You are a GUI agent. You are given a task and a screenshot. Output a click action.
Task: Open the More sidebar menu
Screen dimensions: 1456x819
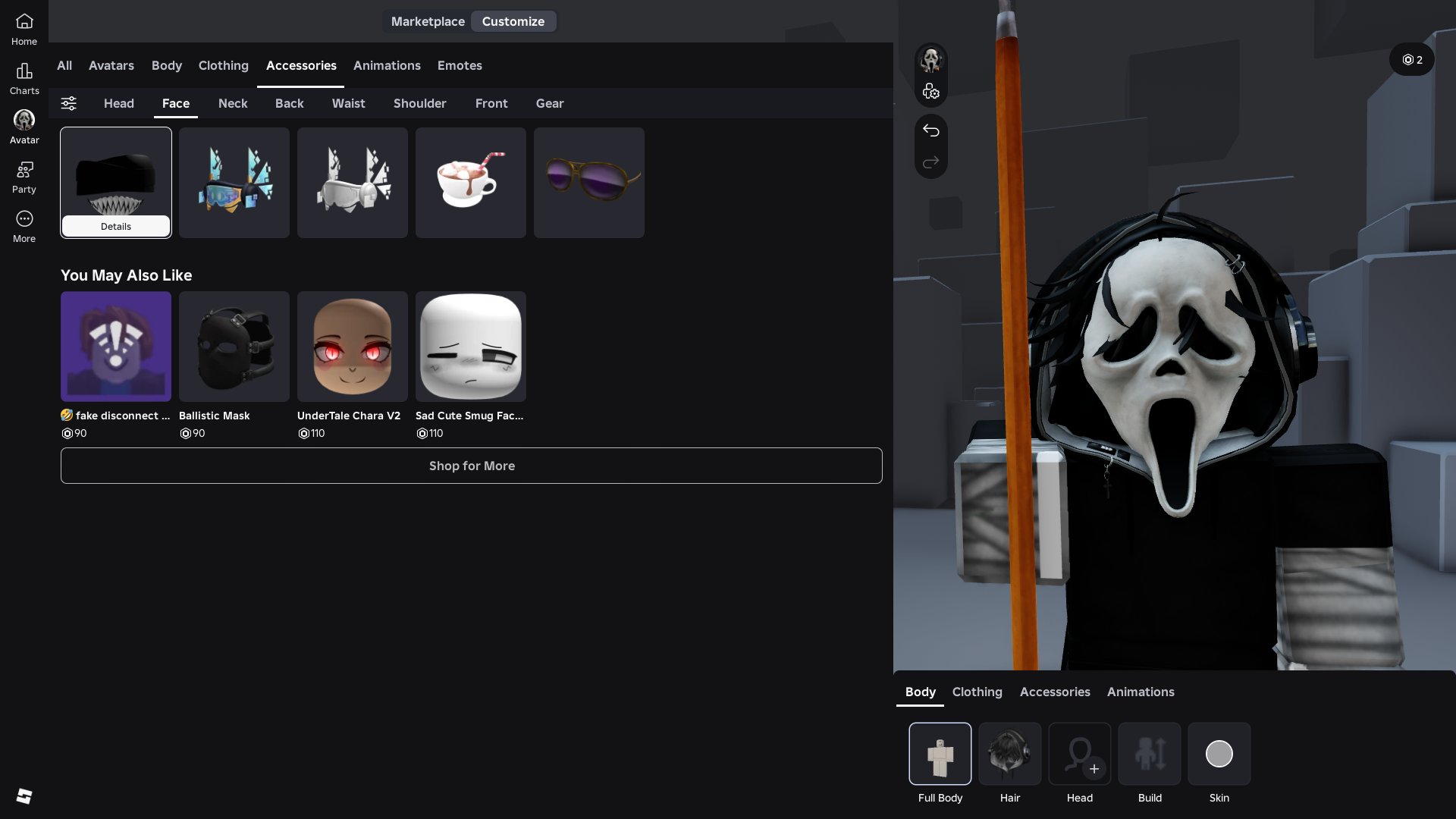tap(24, 227)
